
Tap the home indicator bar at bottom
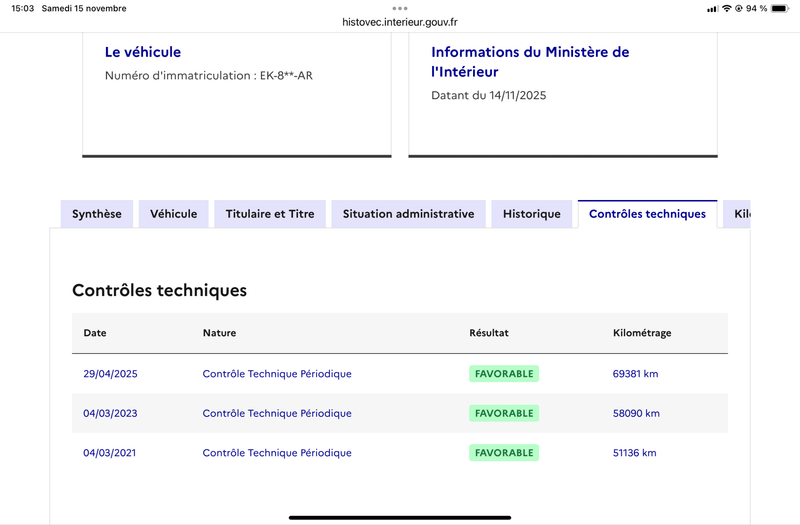[x=400, y=517]
